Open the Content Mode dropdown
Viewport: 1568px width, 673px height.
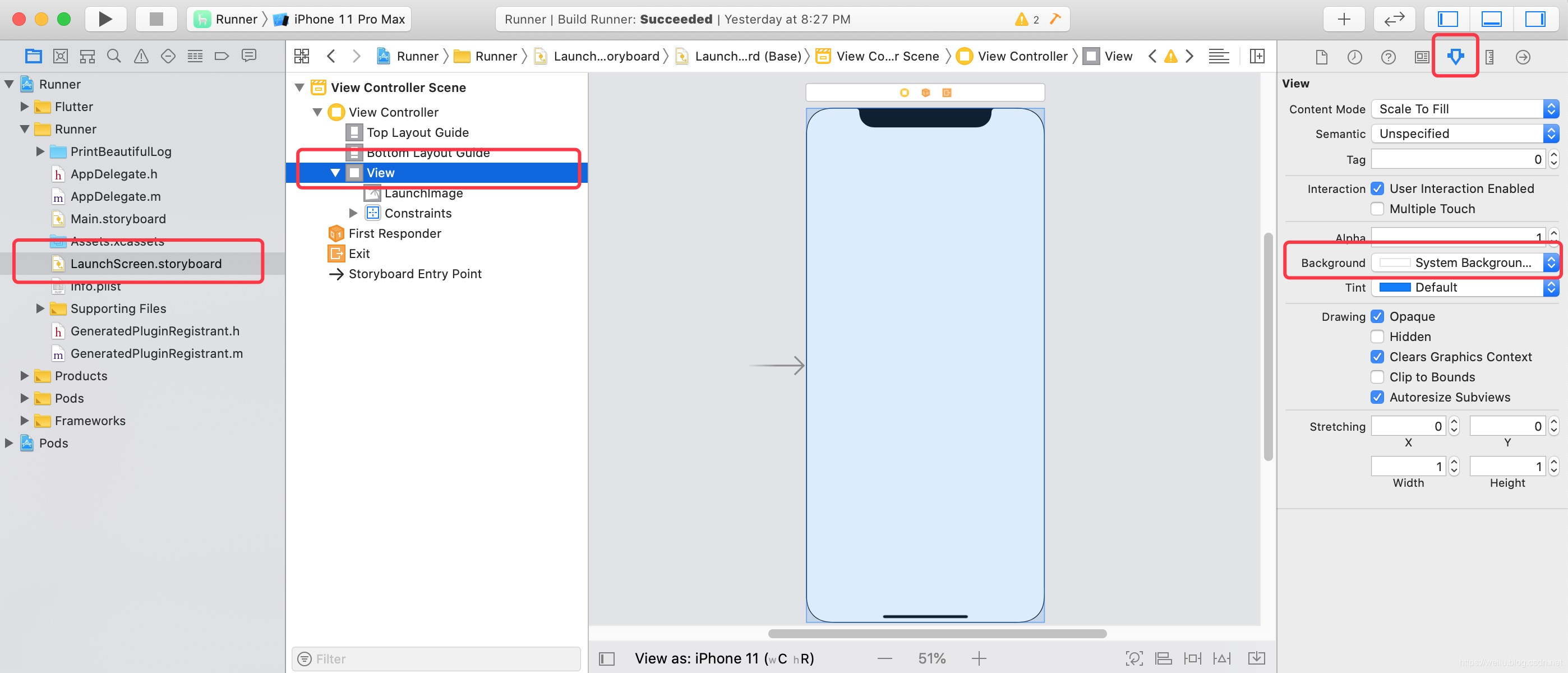(1464, 109)
